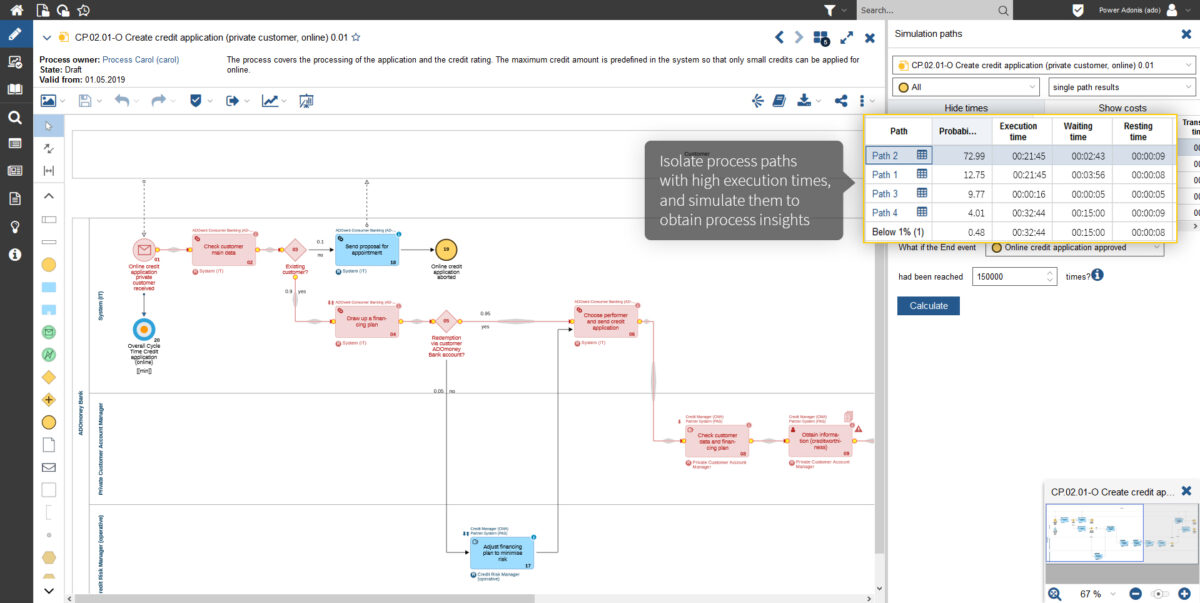Click the magnifier icon in left sidebar
This screenshot has width=1200, height=603.
pos(15,117)
